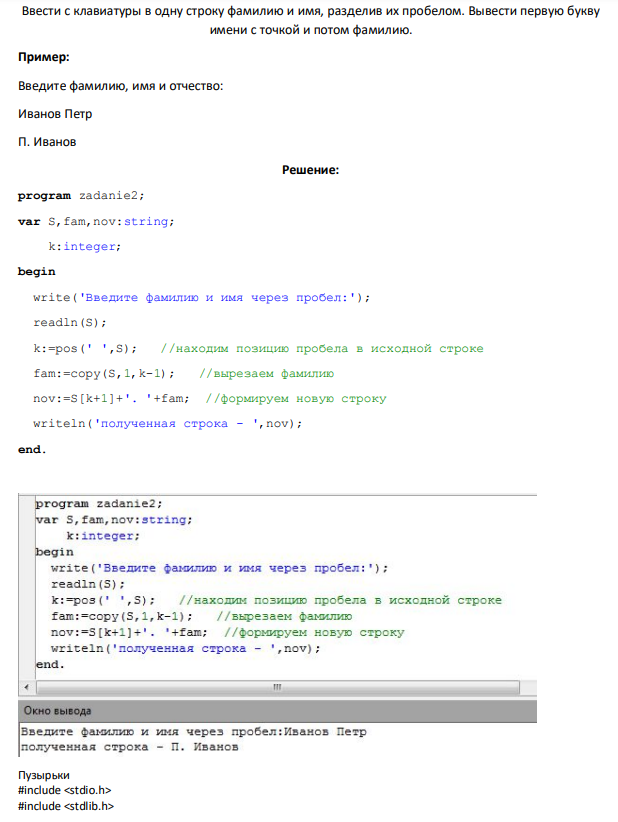Click 'k:=pos(' ',S);' inside the editor screenshot
Image resolution: width=618 pixels, height=822 pixels.
103,600
